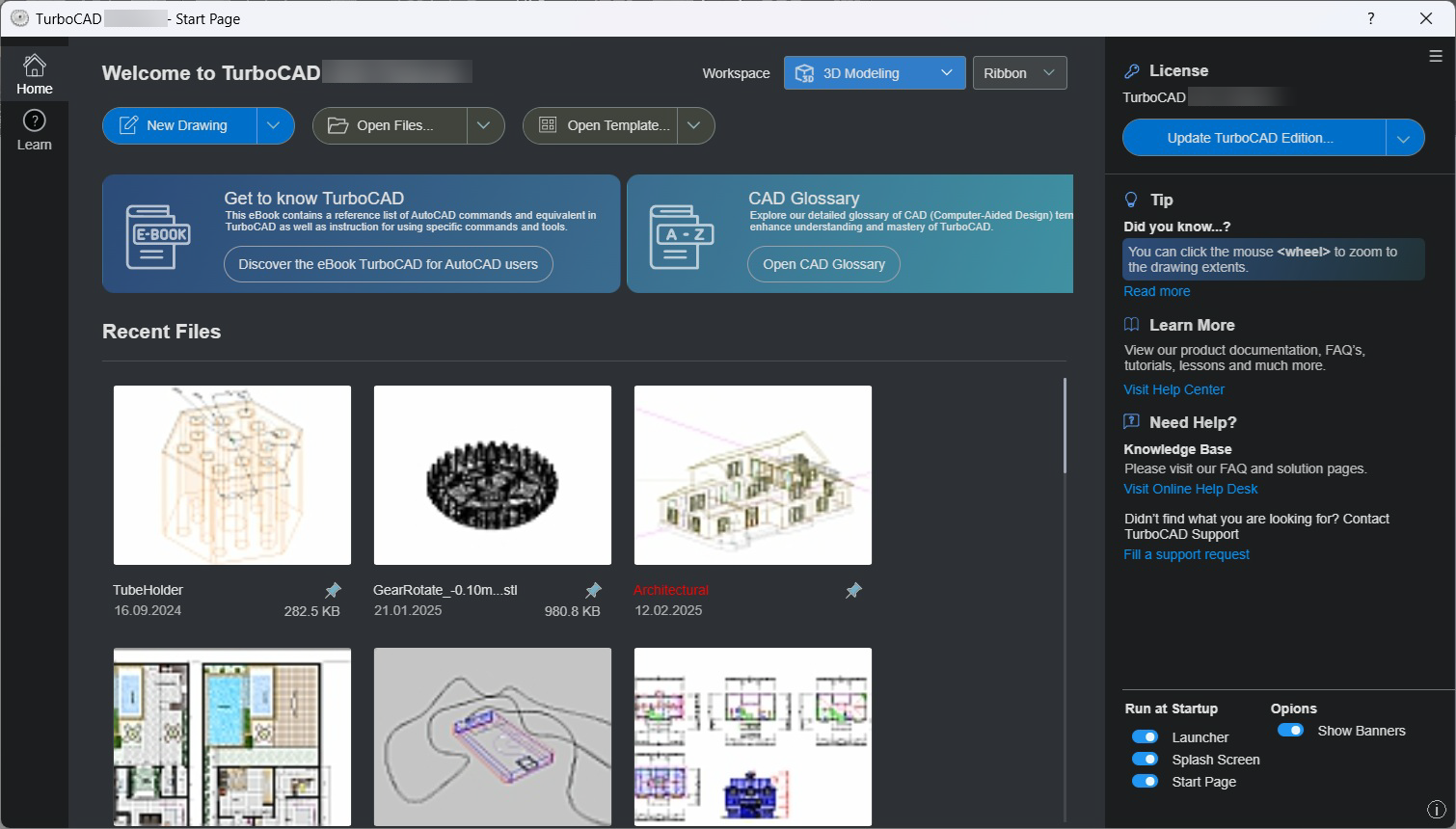The image size is (1456, 829).
Task: Click Discover the eBook TurboCAD for AutoCAD users
Action: coord(389,264)
